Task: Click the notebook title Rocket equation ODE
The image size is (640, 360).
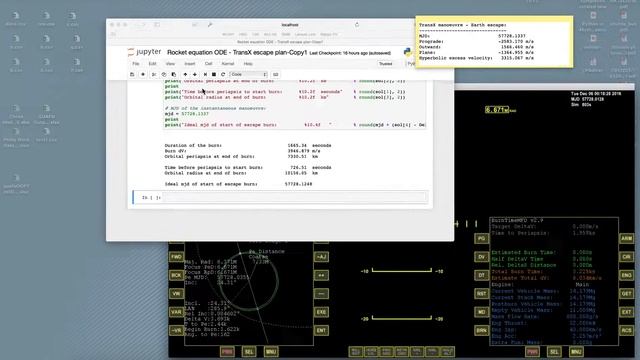Action: [x=237, y=52]
